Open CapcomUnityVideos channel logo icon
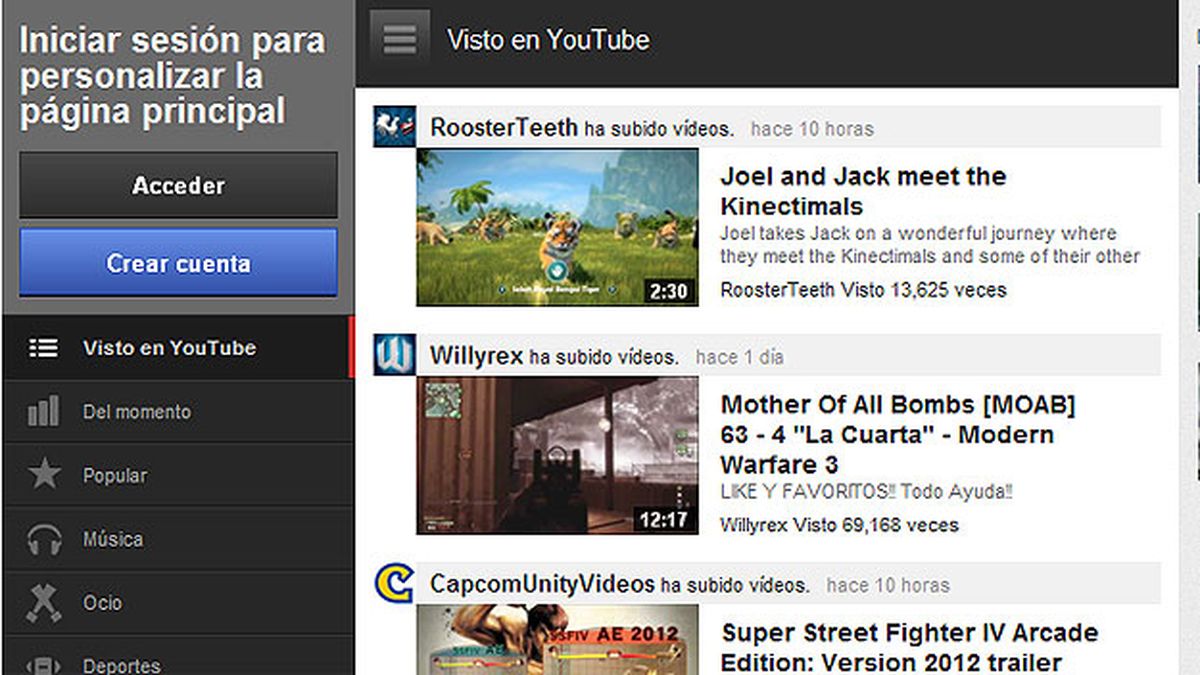The width and height of the screenshot is (1200, 675). pos(394,583)
